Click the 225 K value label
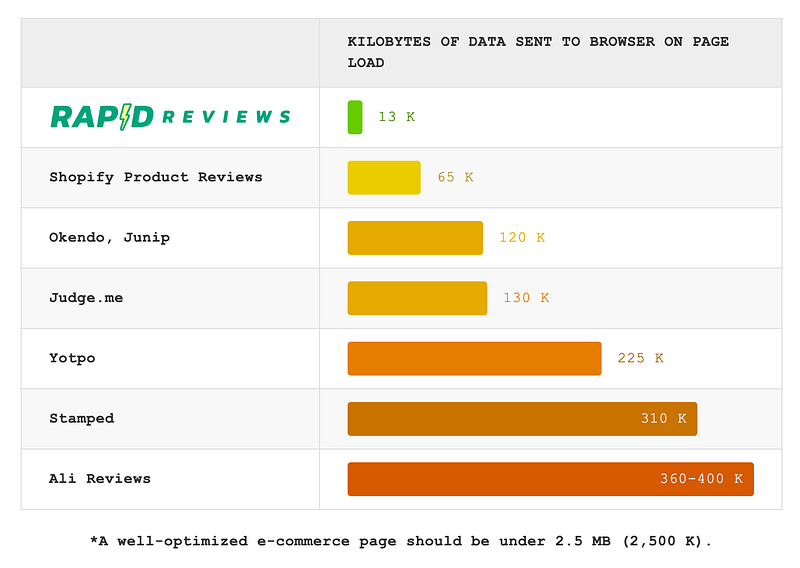This screenshot has height=568, width=800. point(640,358)
